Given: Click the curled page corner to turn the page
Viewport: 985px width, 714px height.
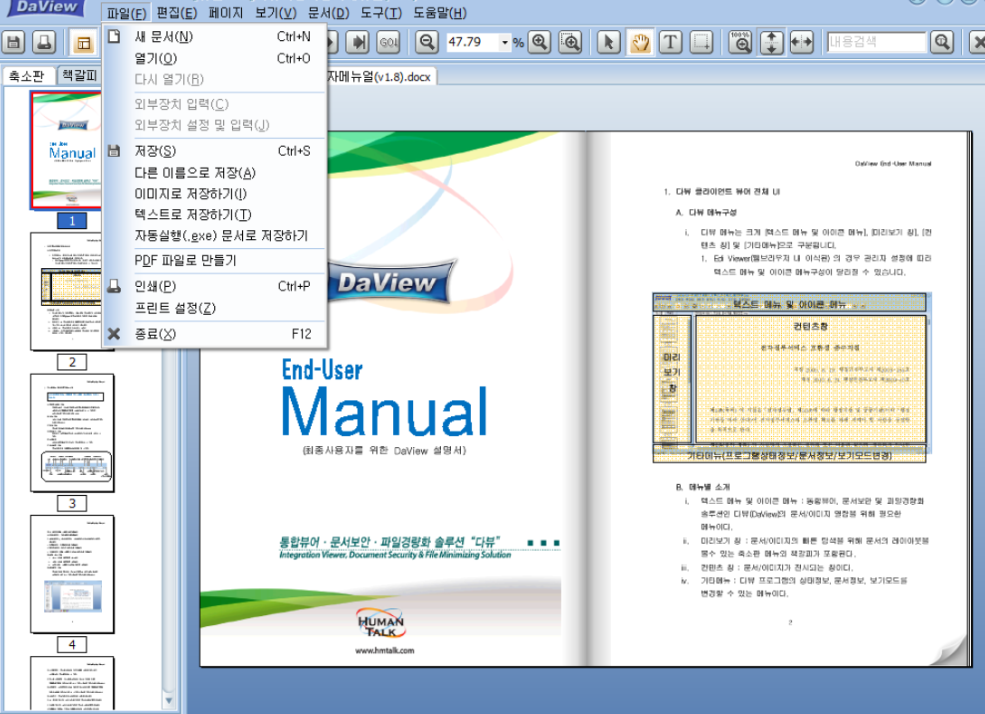Looking at the screenshot, I should point(951,649).
